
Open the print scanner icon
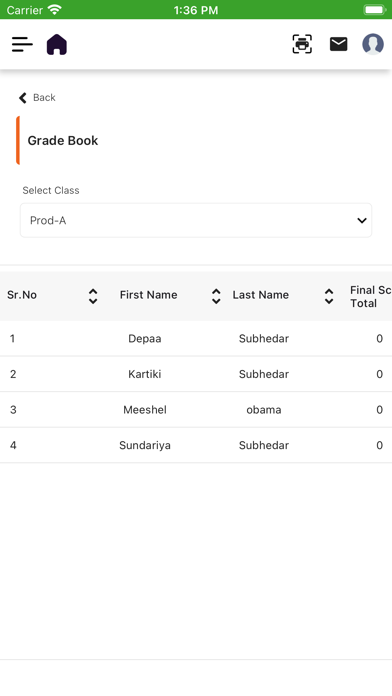(x=302, y=44)
